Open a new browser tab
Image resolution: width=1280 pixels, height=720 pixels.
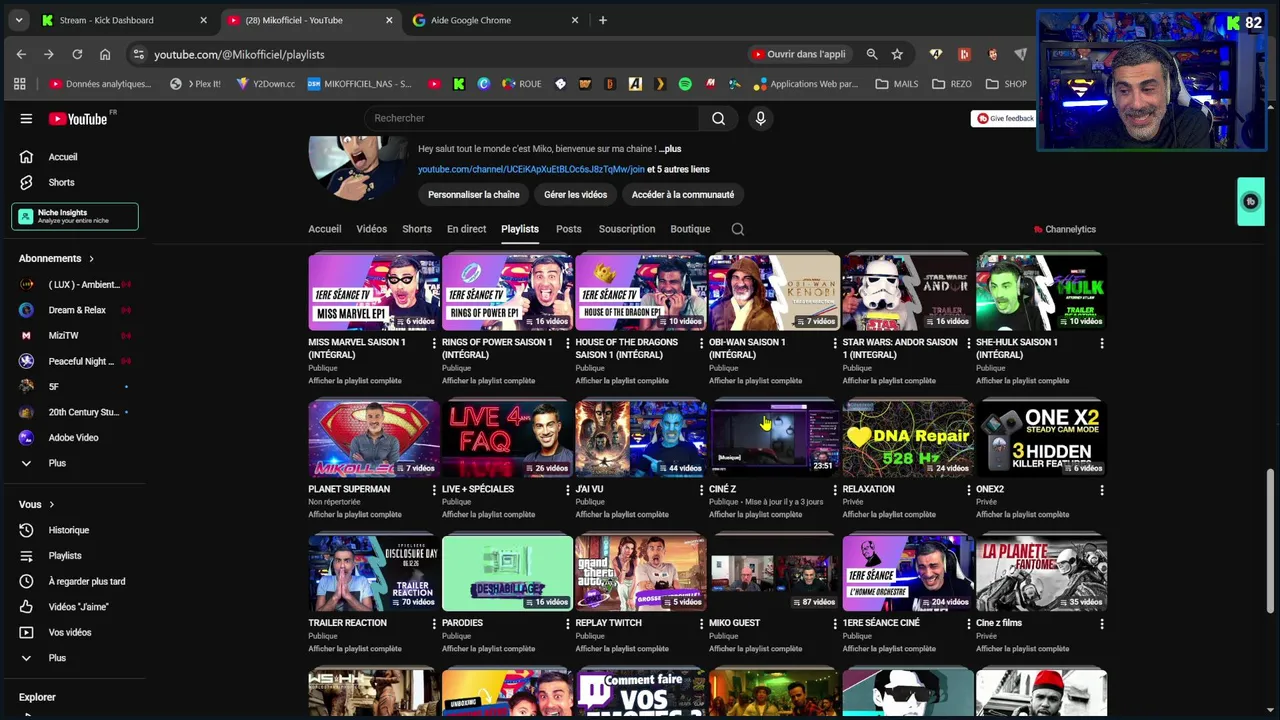pyautogui.click(x=602, y=20)
